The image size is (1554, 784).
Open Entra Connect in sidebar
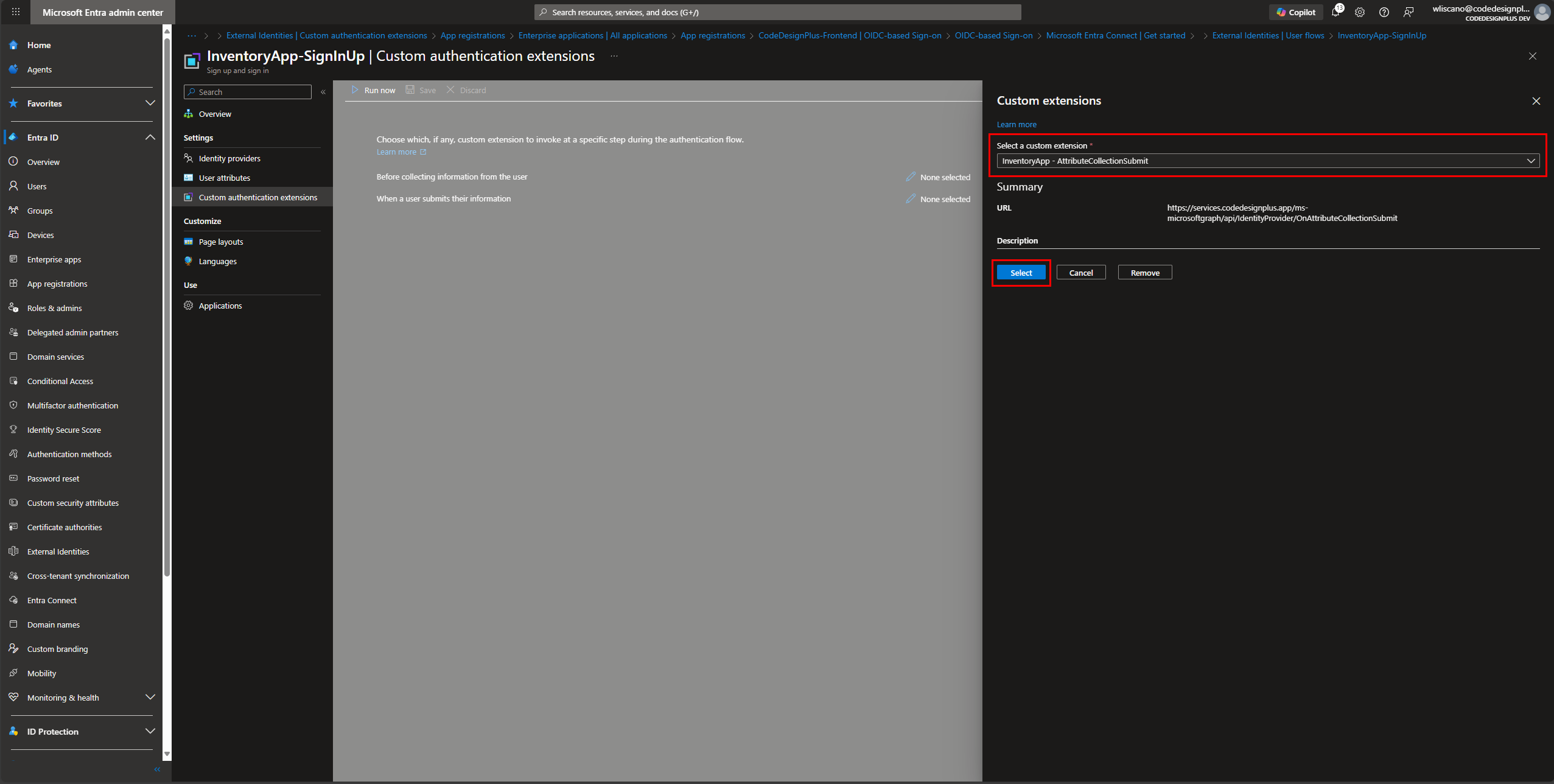coord(52,600)
